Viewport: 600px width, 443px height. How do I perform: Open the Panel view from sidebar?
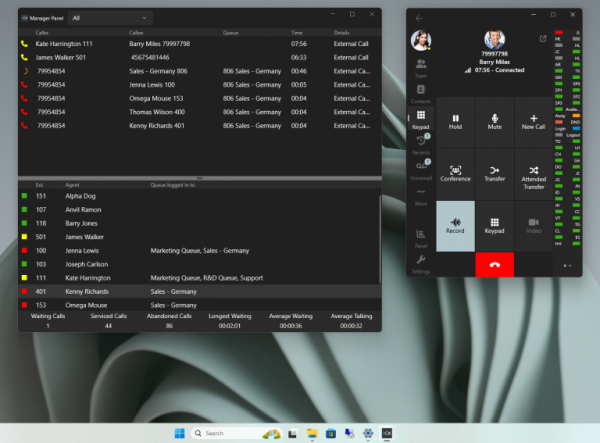[421, 239]
